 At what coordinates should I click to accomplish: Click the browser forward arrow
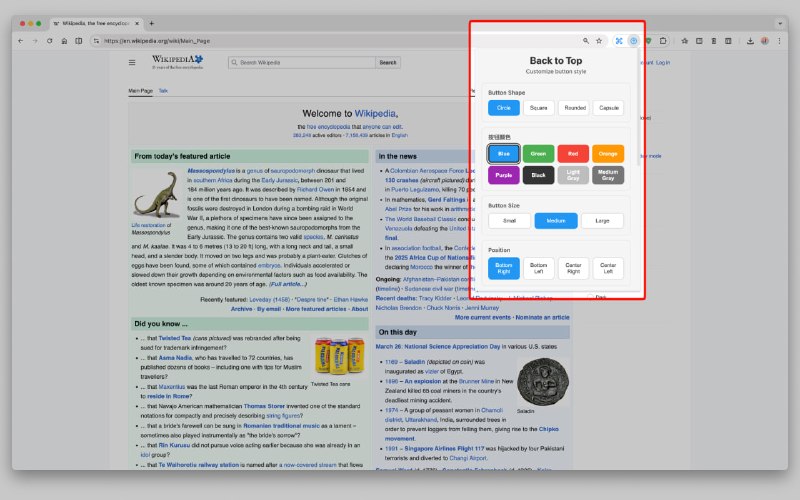pyautogui.click(x=35, y=41)
